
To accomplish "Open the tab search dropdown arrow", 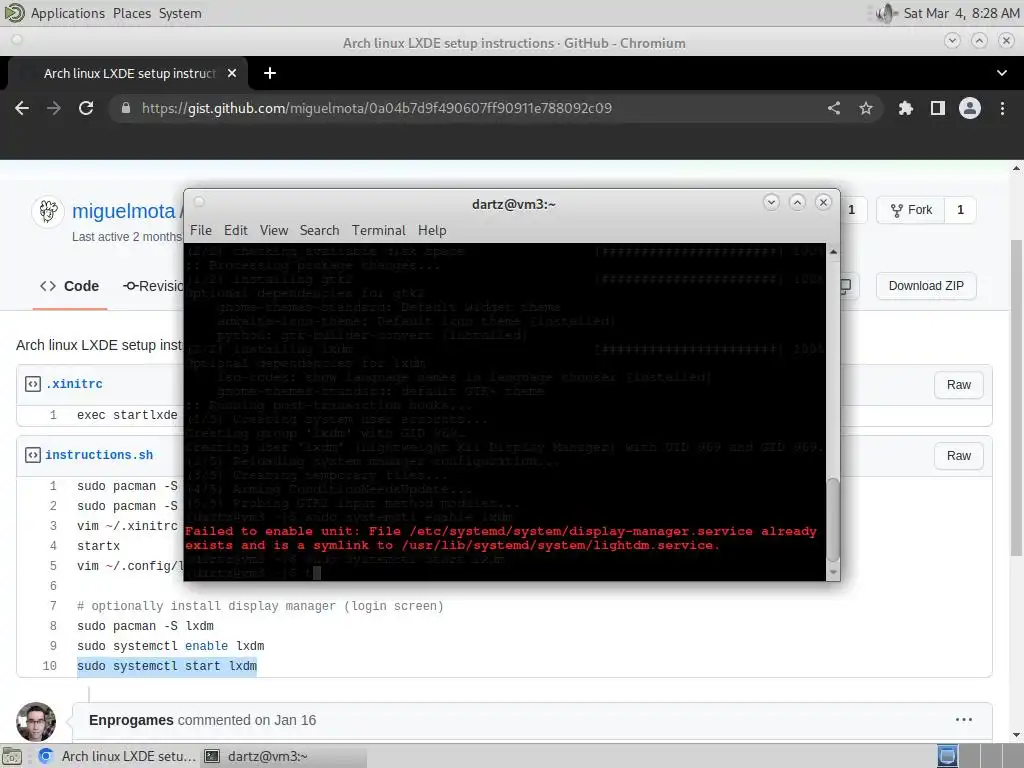I will point(1002,73).
